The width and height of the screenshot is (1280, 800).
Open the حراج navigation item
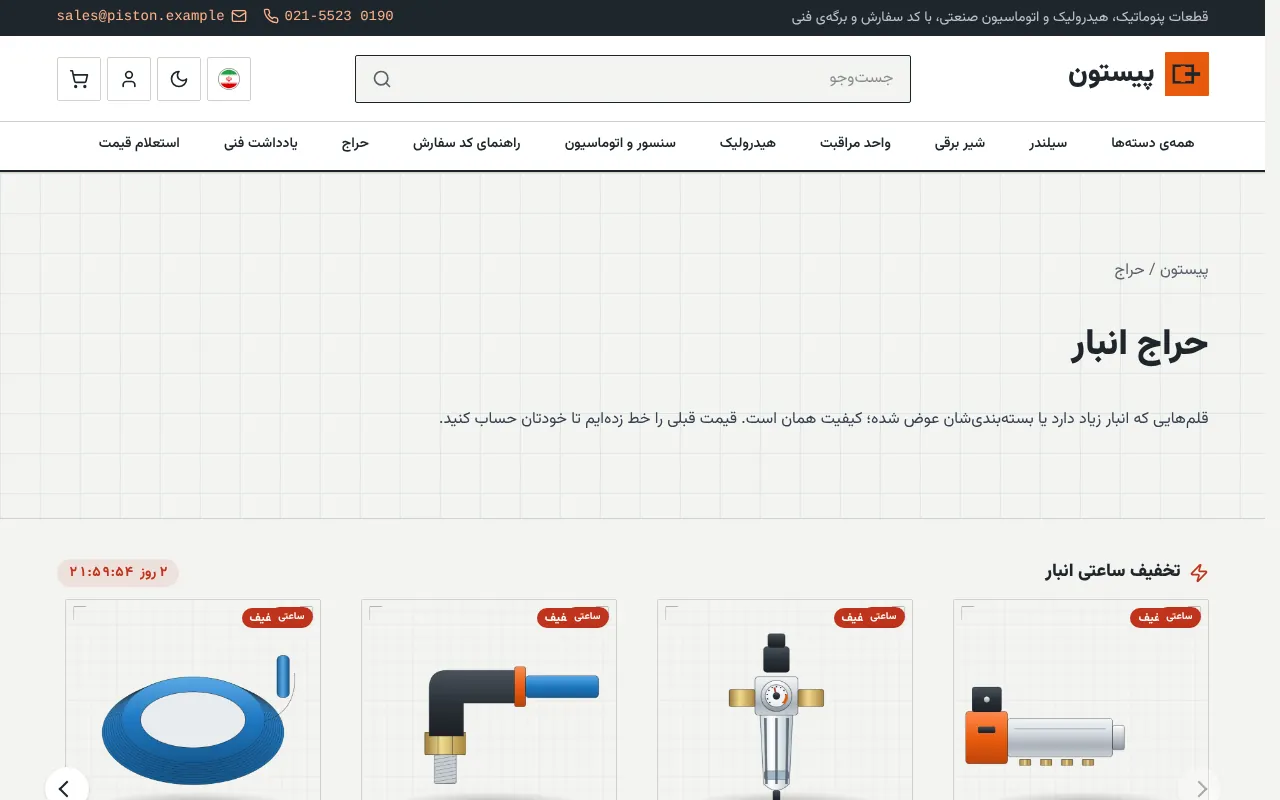click(356, 143)
